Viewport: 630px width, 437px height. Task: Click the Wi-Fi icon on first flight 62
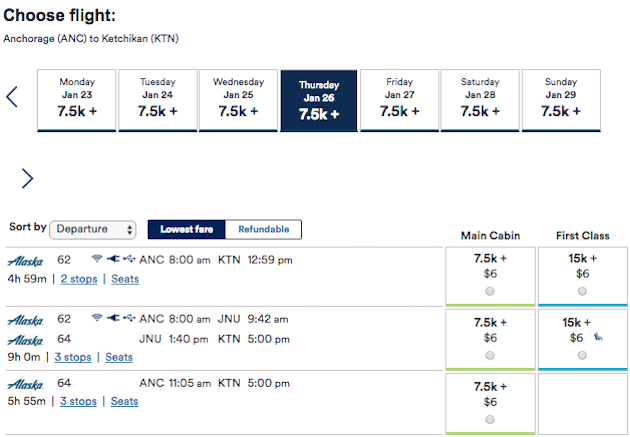click(x=96, y=258)
